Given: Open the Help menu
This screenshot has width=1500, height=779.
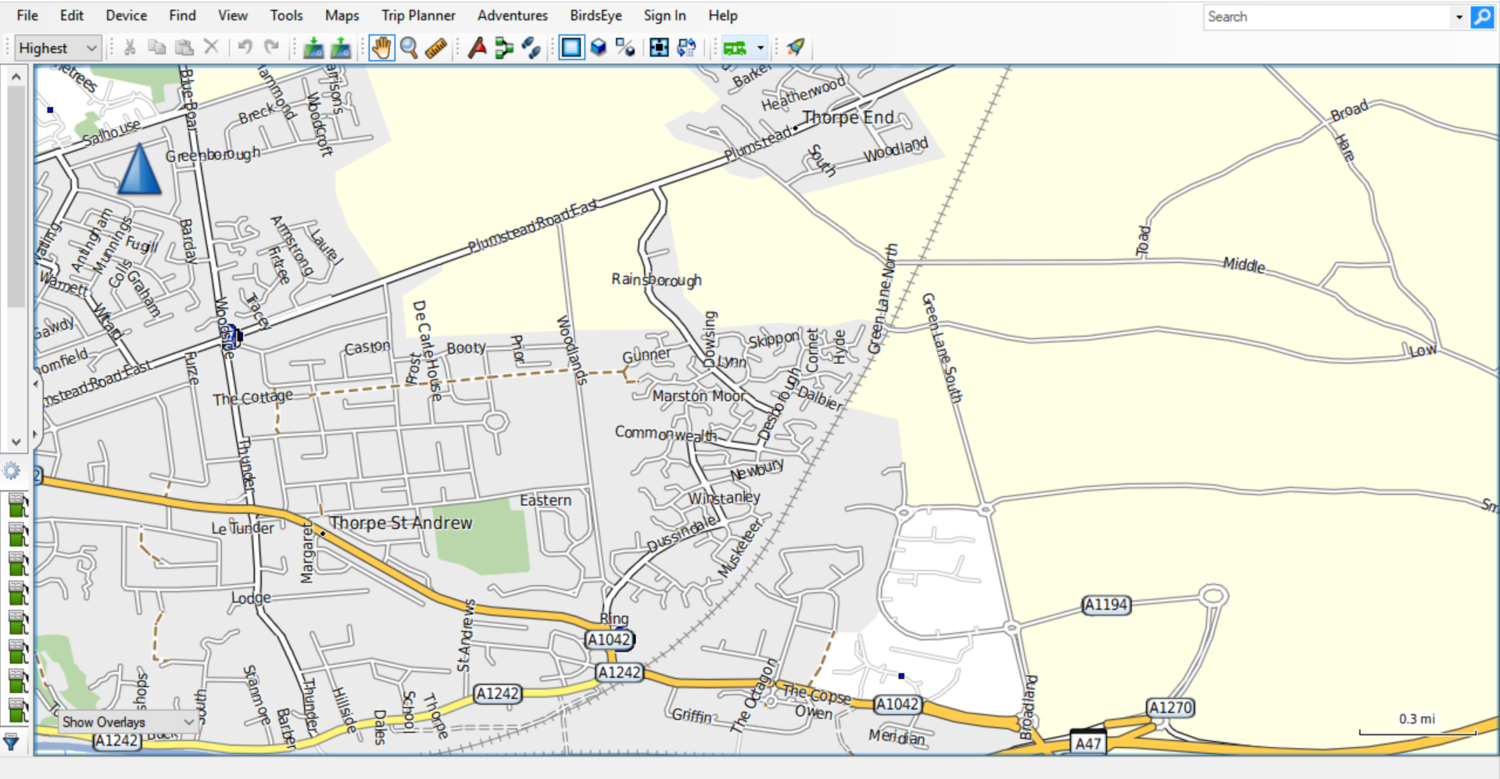Looking at the screenshot, I should click(723, 15).
